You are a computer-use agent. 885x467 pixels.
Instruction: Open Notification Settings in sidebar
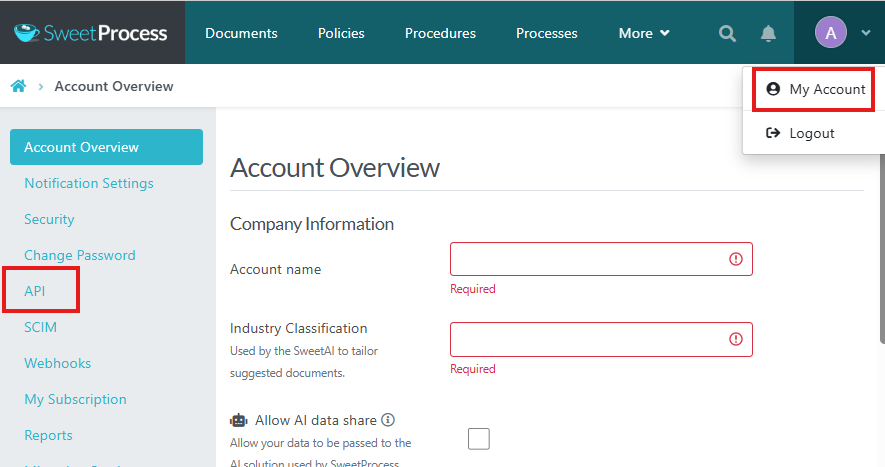point(89,183)
